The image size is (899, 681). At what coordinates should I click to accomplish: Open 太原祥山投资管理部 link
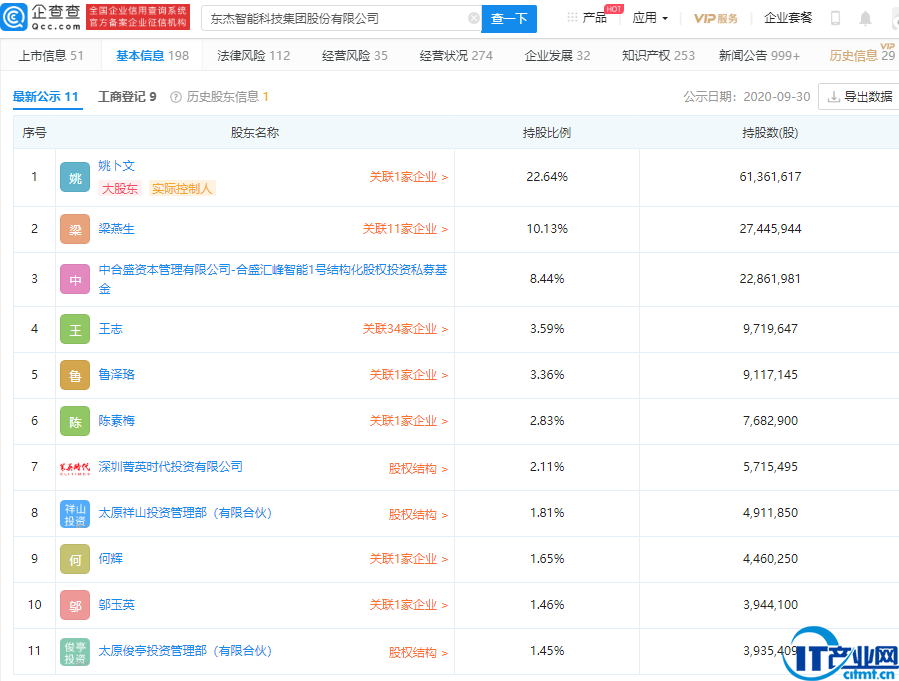point(185,513)
